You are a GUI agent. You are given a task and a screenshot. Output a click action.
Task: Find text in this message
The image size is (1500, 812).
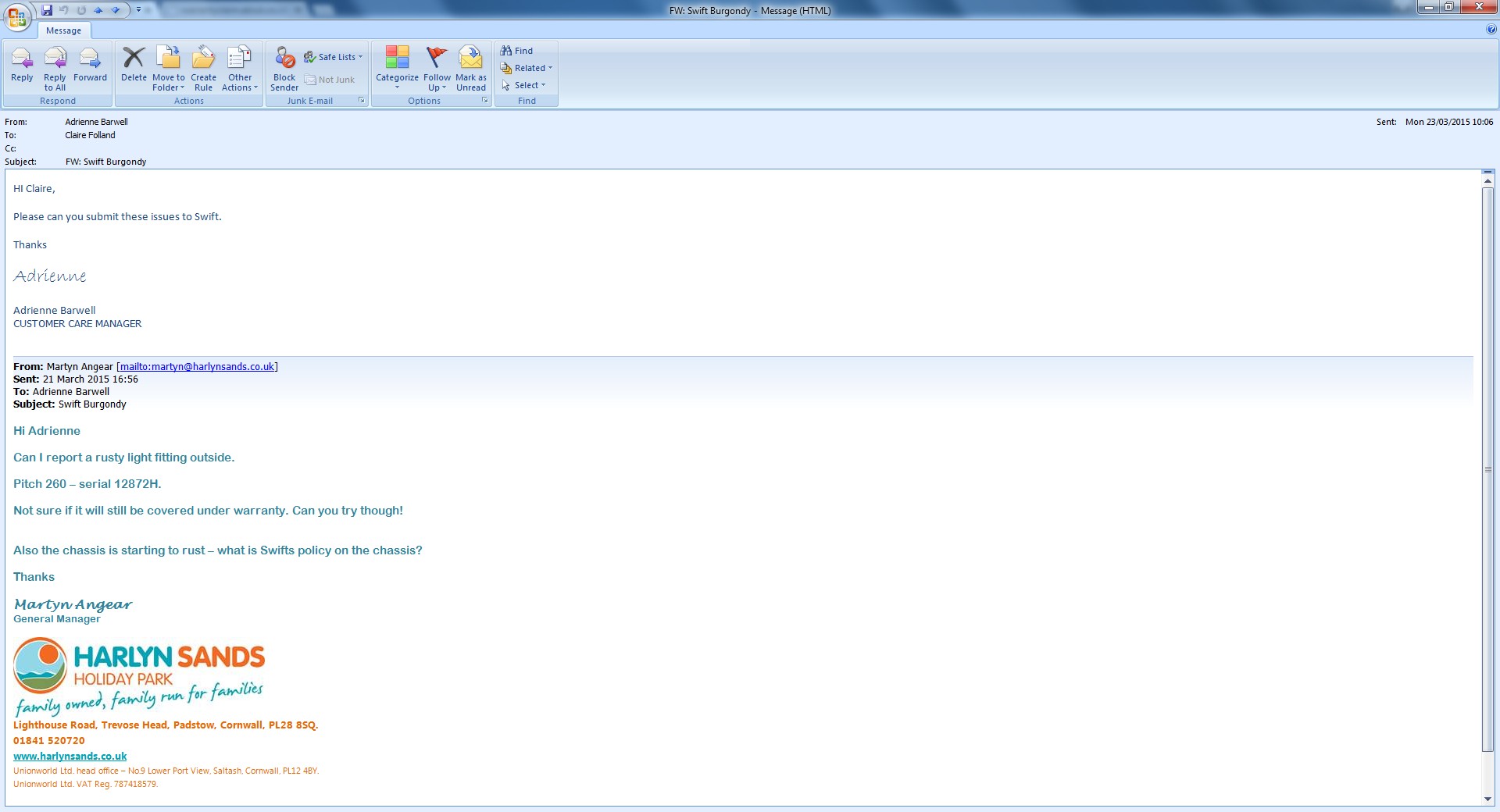tap(517, 51)
